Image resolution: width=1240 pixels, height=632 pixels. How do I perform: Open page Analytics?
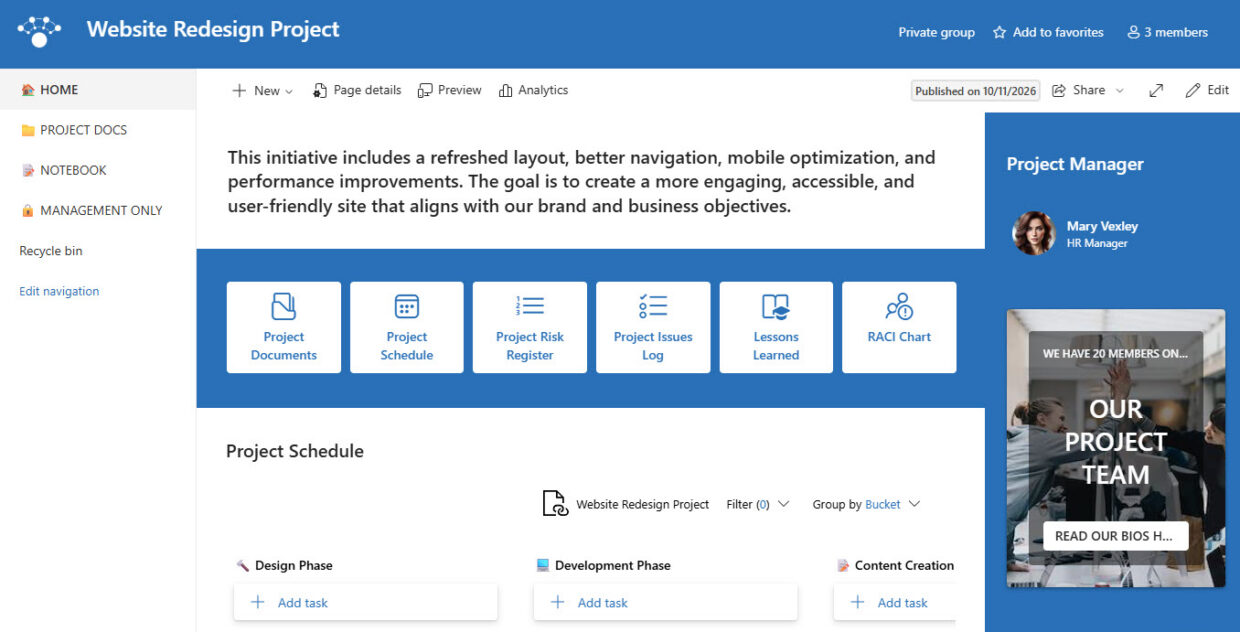[x=533, y=90]
